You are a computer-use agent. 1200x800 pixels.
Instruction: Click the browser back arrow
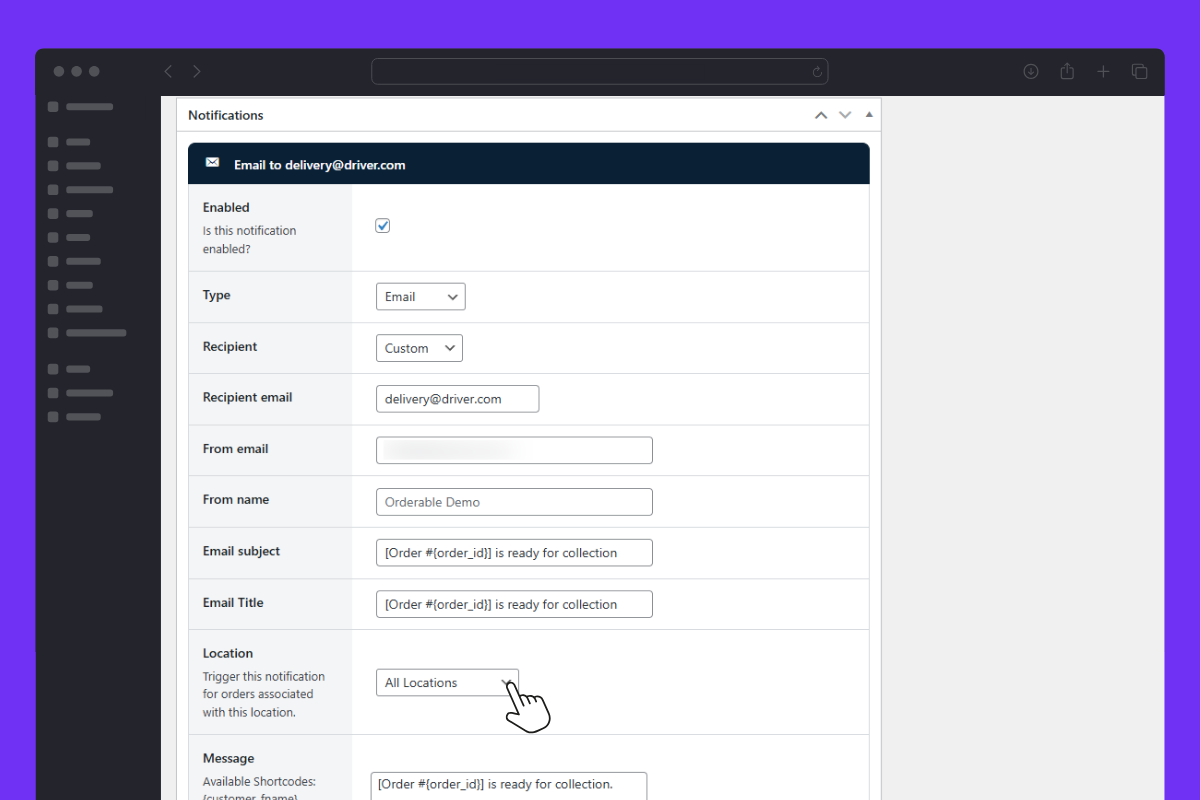[167, 71]
